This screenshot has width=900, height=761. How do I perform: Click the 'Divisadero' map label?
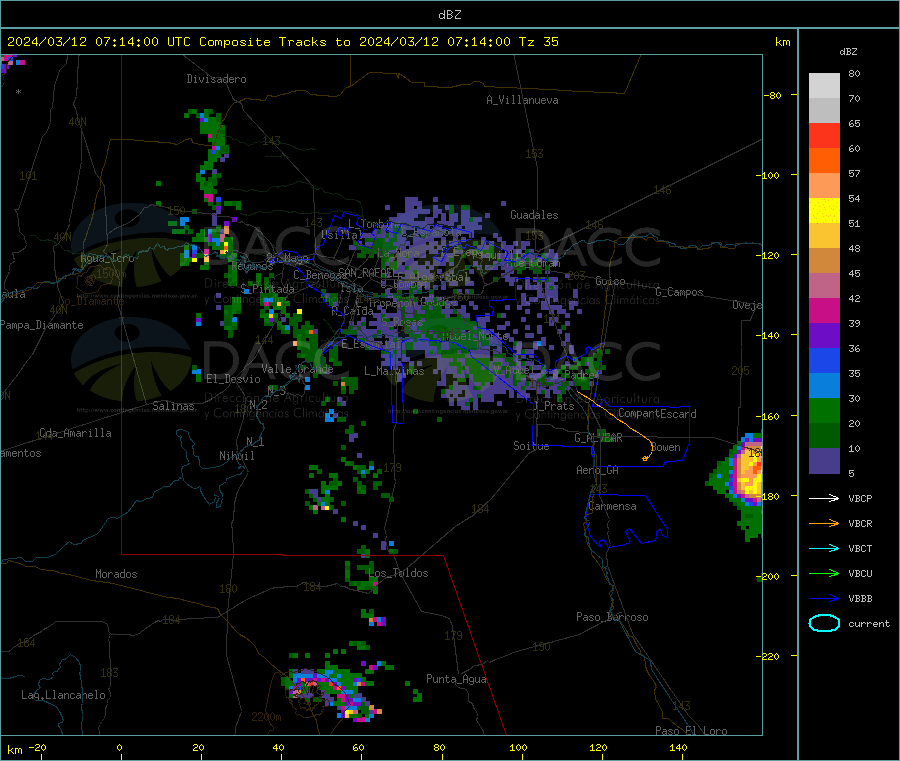(x=216, y=79)
